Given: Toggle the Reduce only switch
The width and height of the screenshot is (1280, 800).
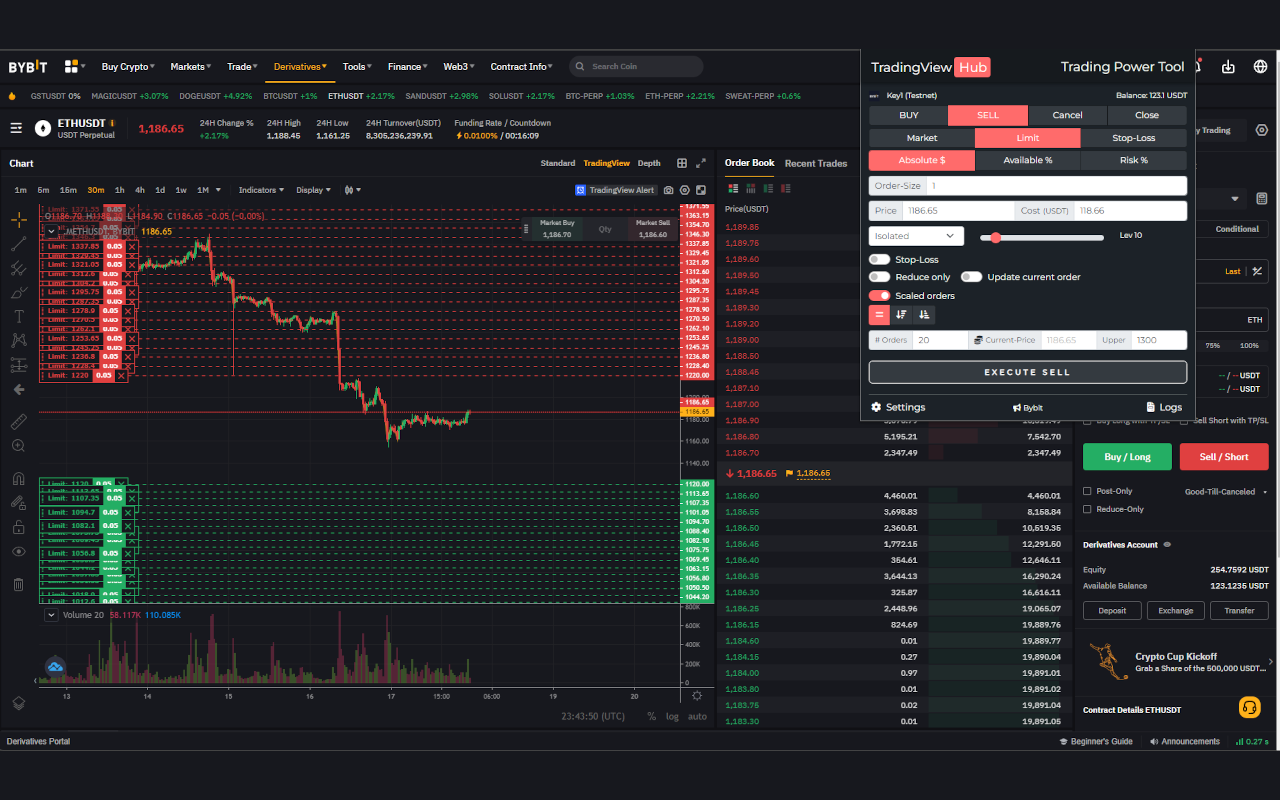Looking at the screenshot, I should click(880, 277).
